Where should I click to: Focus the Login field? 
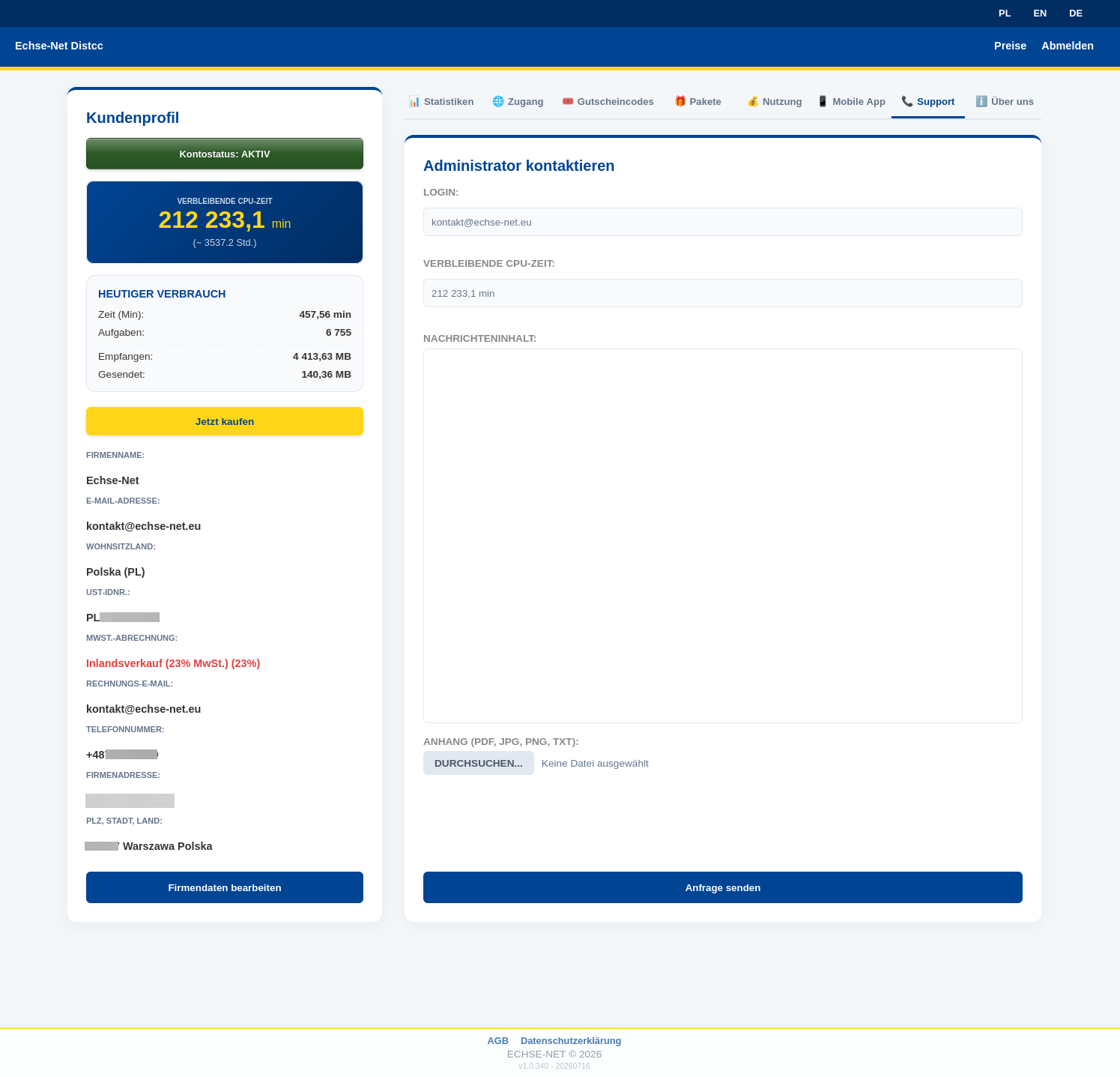tap(723, 222)
